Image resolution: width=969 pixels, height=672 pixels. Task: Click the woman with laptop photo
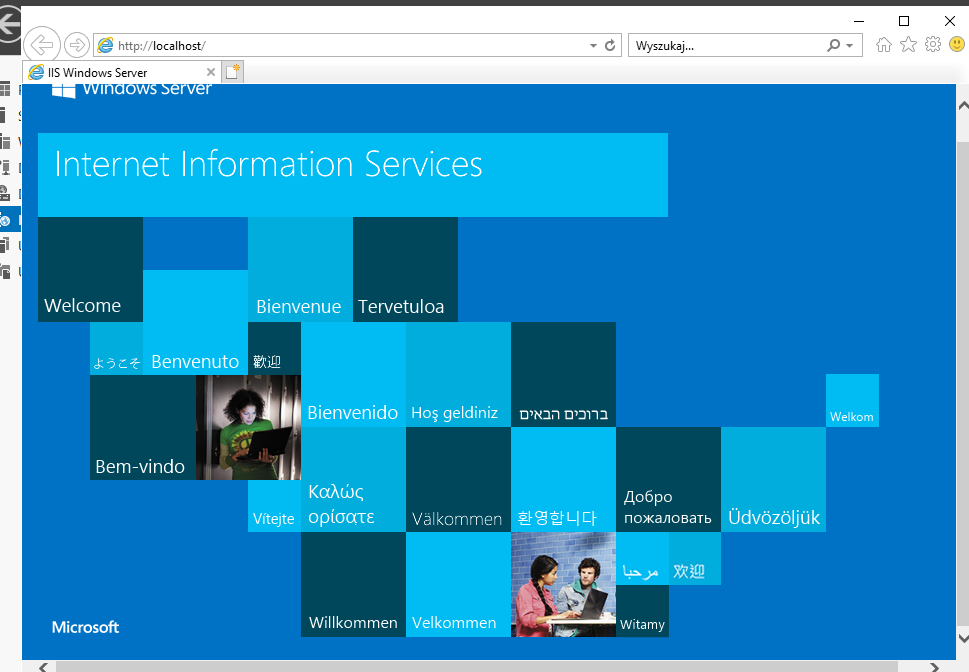(x=248, y=427)
